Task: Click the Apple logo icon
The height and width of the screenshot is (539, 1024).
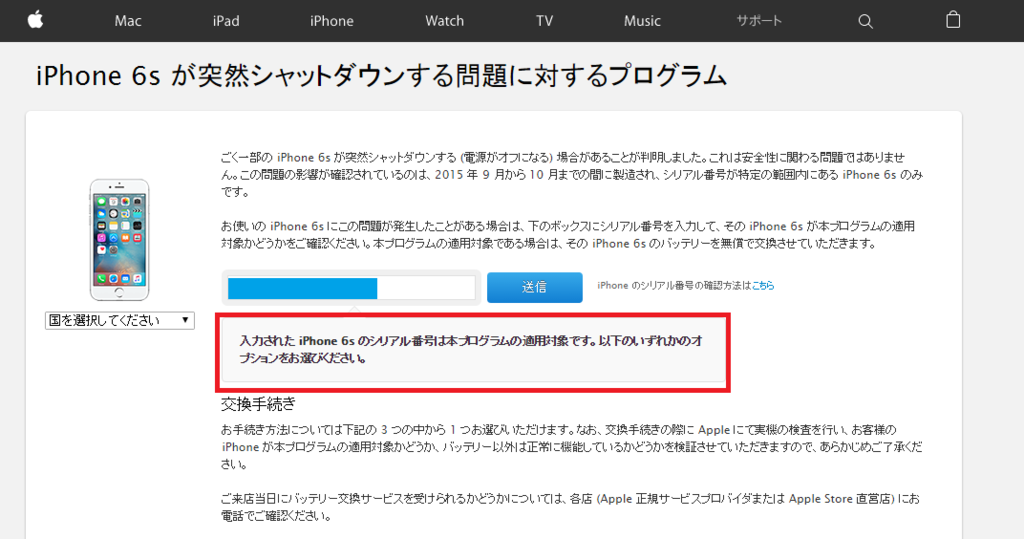Action: pos(35,20)
